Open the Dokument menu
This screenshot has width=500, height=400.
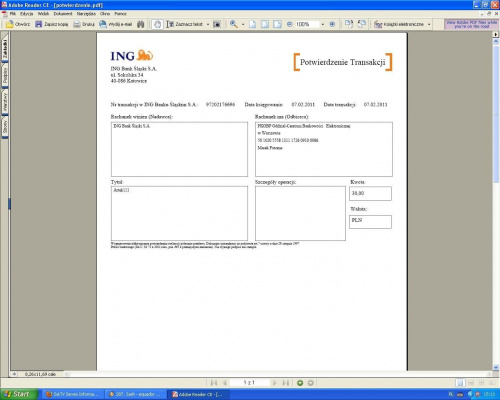[63, 14]
